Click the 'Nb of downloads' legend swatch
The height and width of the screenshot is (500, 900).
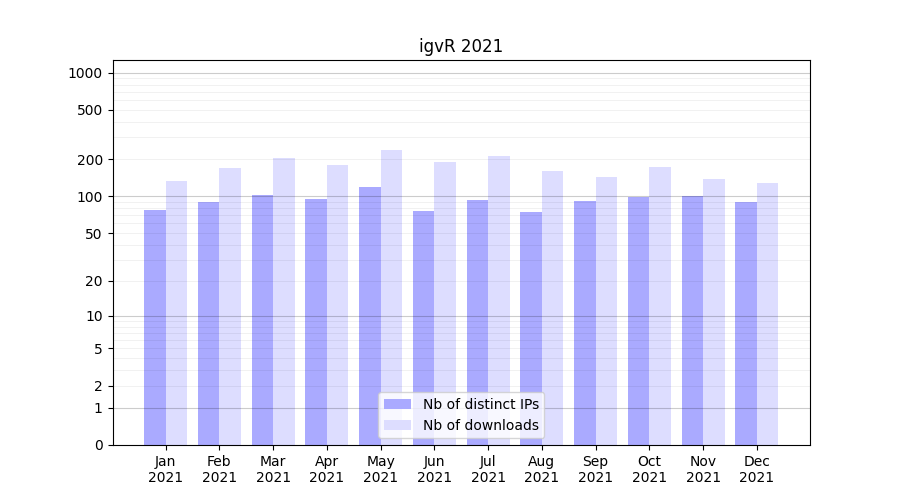pos(397,425)
